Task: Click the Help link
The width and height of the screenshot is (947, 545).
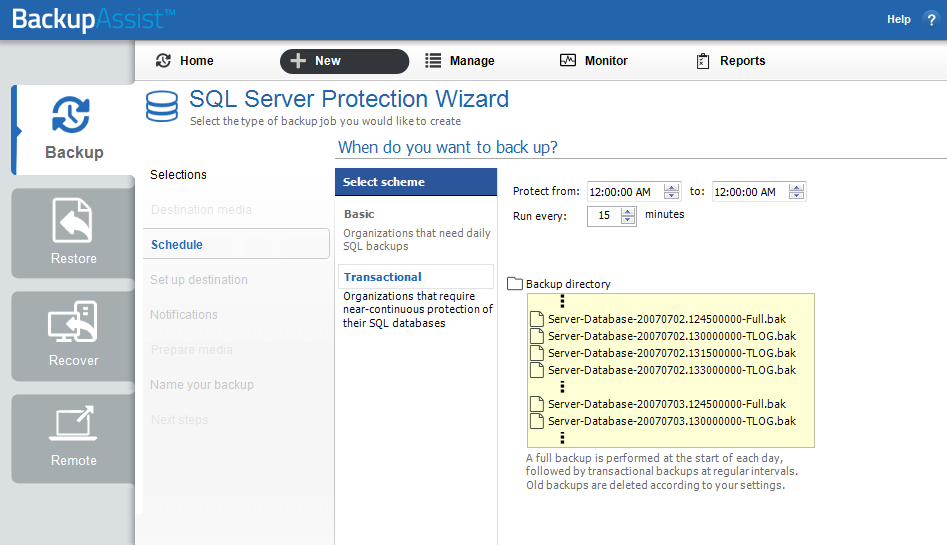Action: coord(899,19)
